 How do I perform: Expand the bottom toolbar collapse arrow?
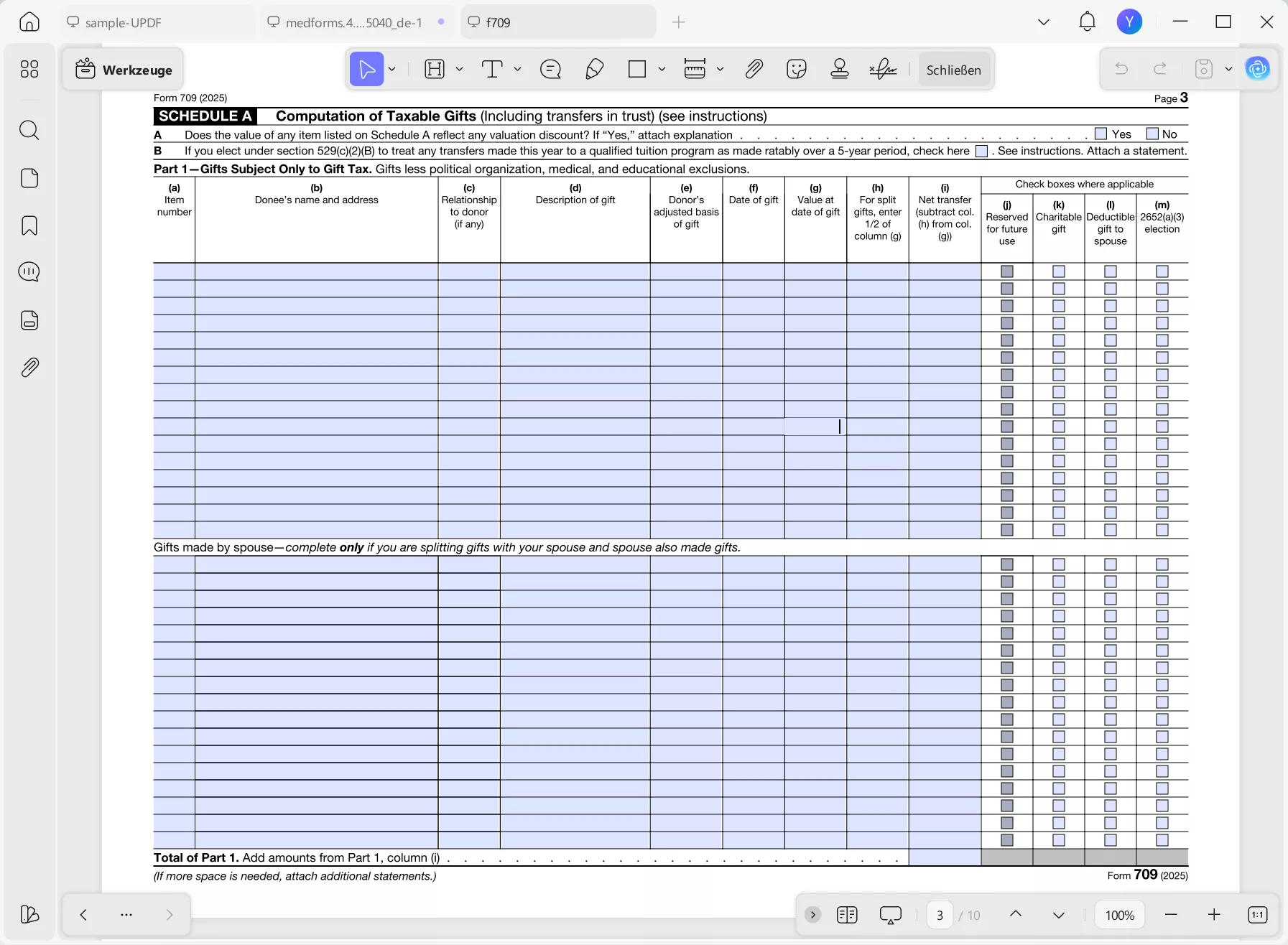pyautogui.click(x=813, y=915)
